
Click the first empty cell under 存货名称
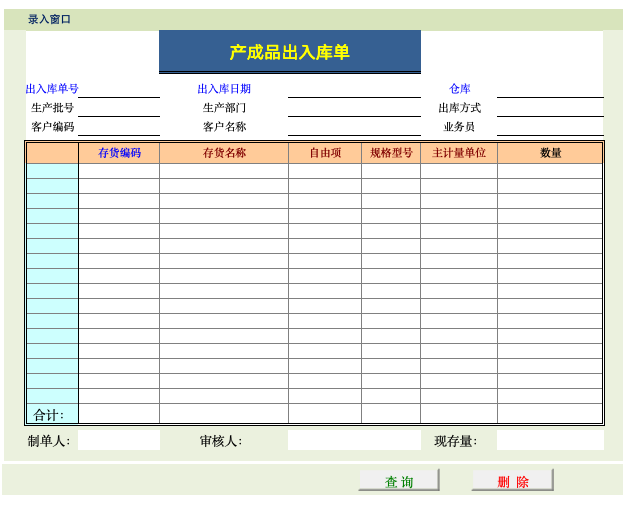224,171
